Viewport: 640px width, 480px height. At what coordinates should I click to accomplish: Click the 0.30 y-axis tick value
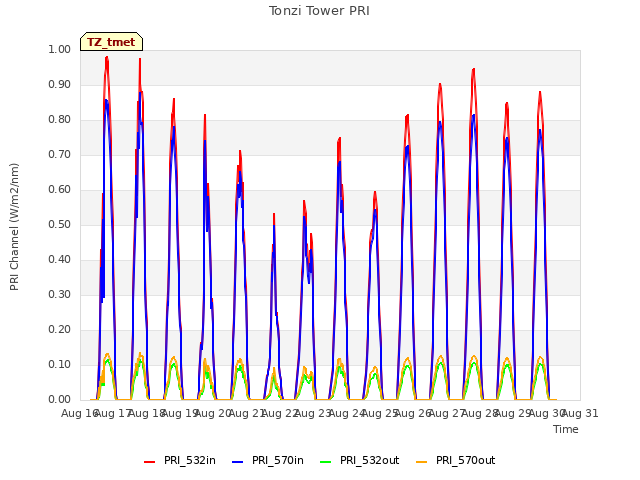click(60, 294)
